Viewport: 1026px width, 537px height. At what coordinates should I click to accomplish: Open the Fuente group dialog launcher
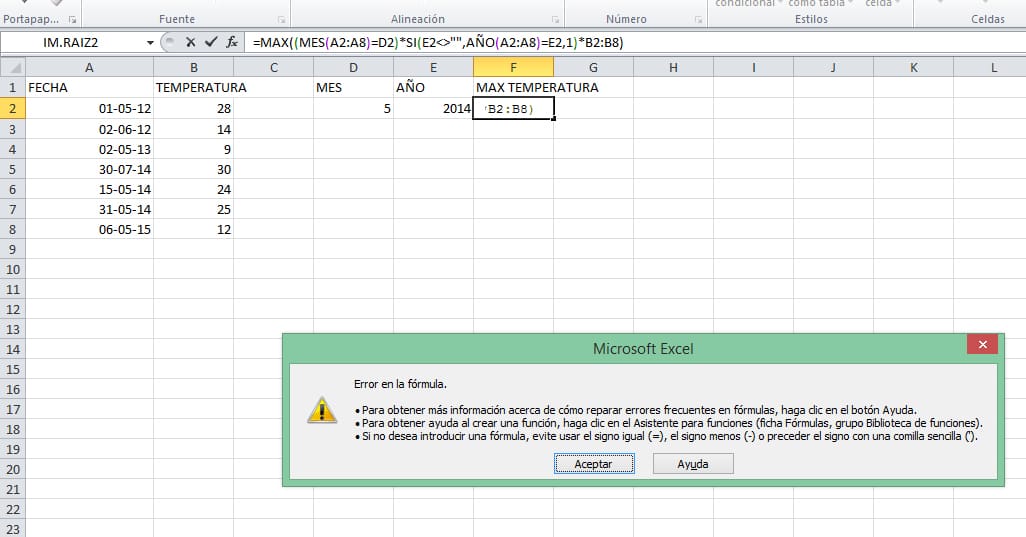point(281,20)
